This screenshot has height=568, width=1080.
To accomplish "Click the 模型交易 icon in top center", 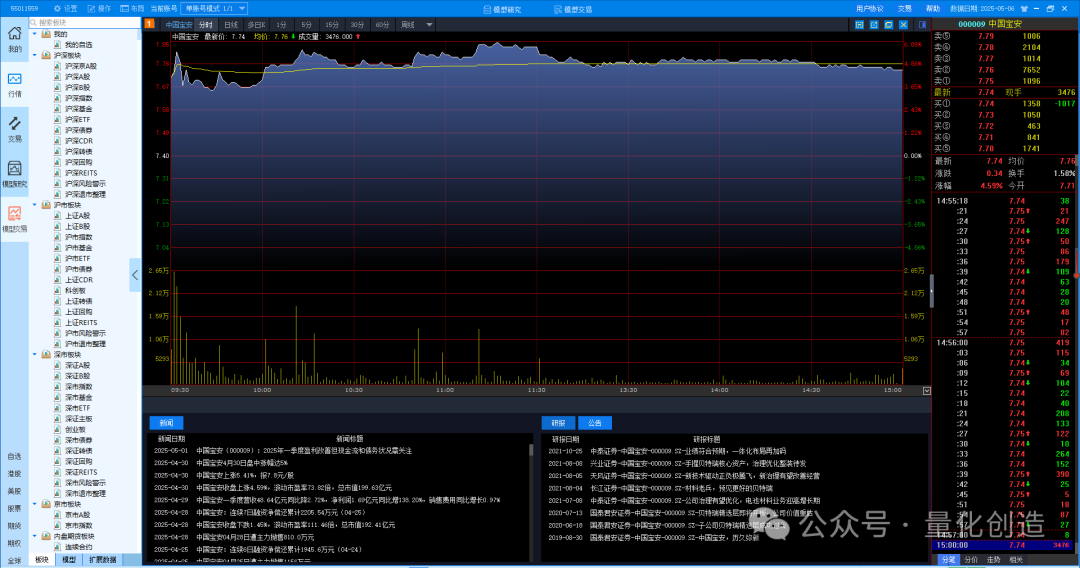I will pos(557,9).
